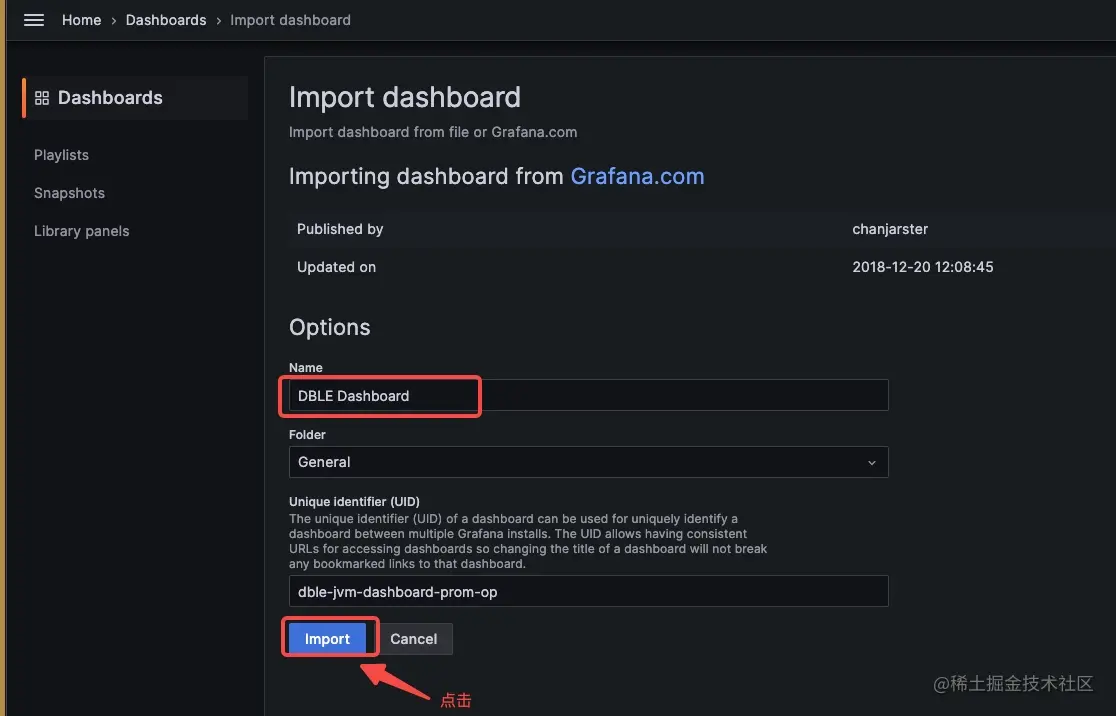The image size is (1116, 716).
Task: Click the Updated on label
Action: click(x=336, y=267)
